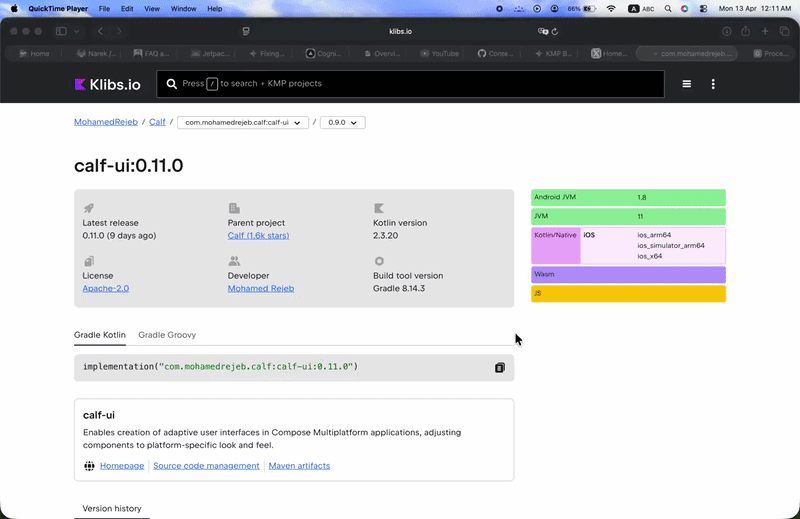Toggle the Safari sidebar button

click(x=61, y=31)
